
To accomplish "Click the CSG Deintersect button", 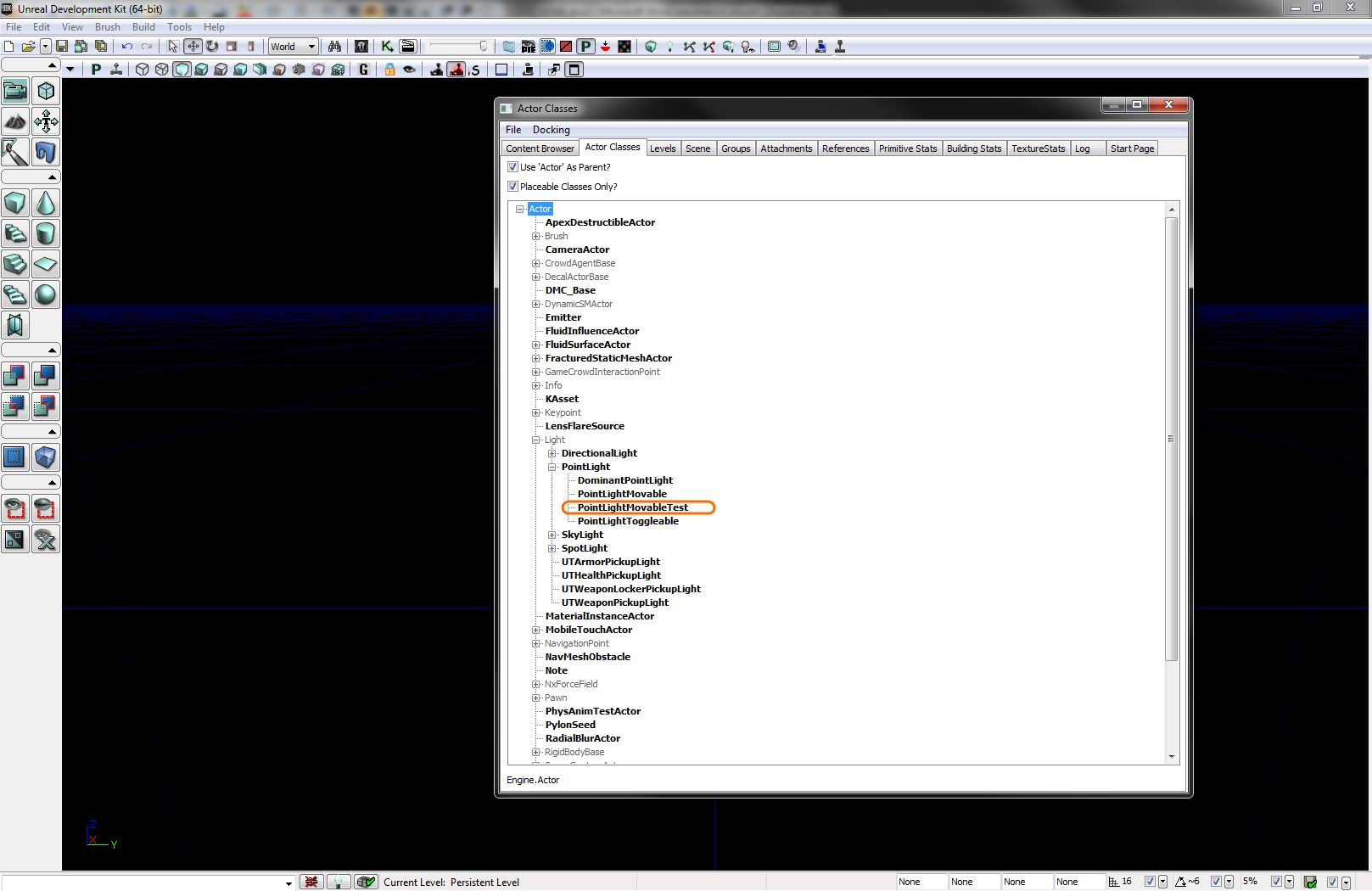I will click(46, 406).
